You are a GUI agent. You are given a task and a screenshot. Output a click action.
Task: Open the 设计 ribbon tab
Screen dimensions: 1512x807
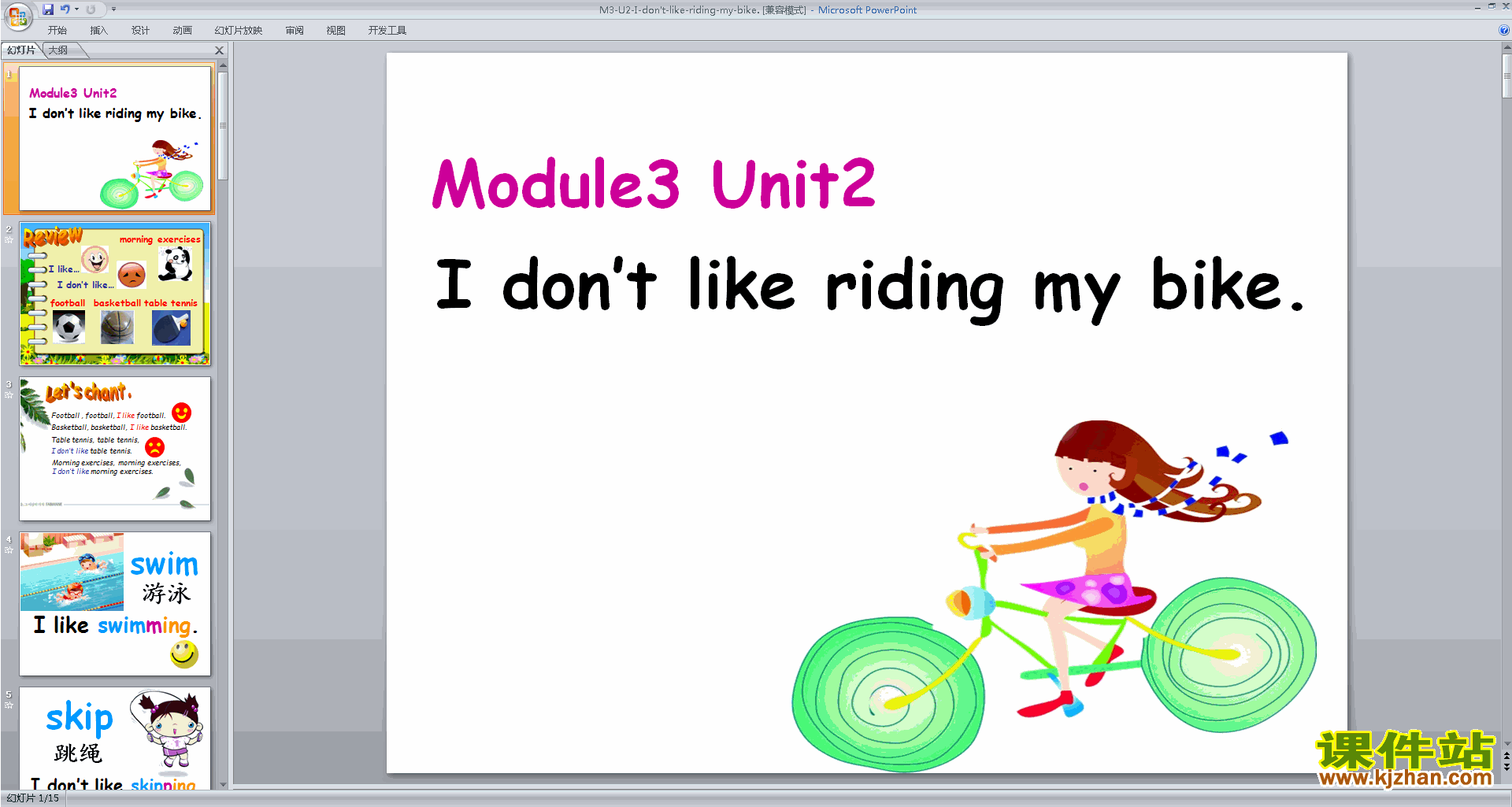(x=141, y=31)
